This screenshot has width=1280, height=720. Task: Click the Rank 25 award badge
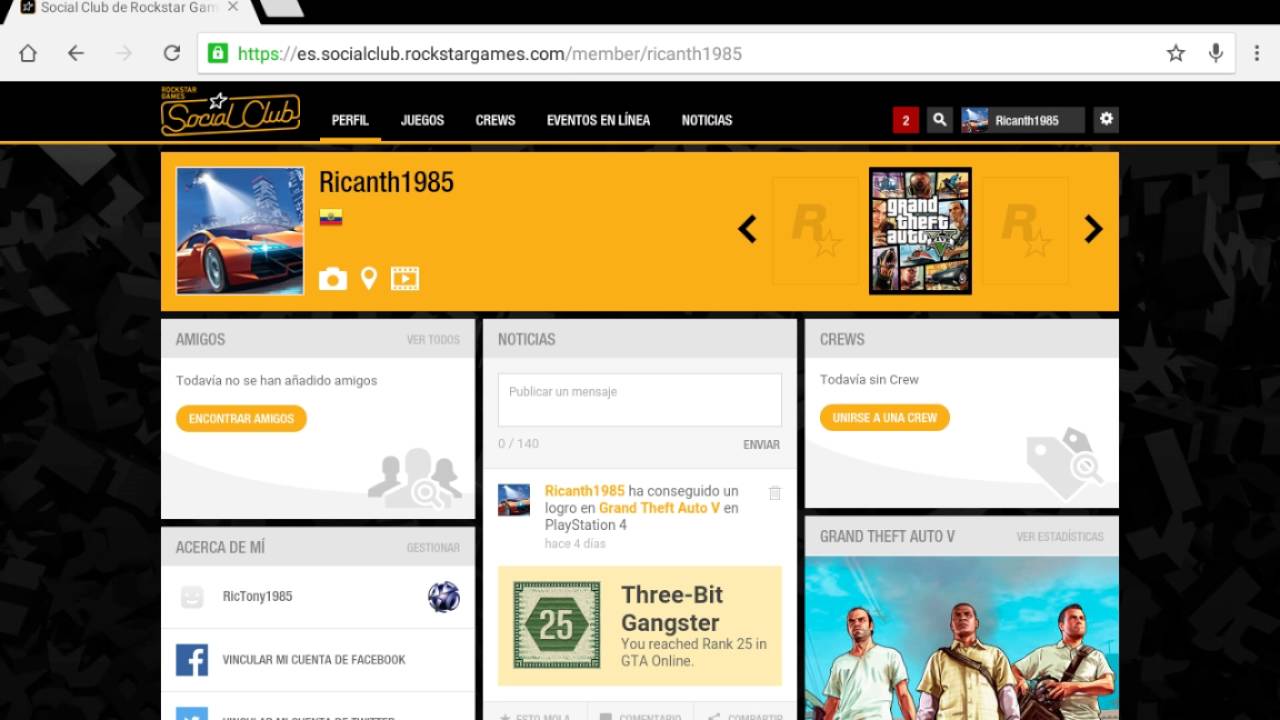click(x=557, y=625)
